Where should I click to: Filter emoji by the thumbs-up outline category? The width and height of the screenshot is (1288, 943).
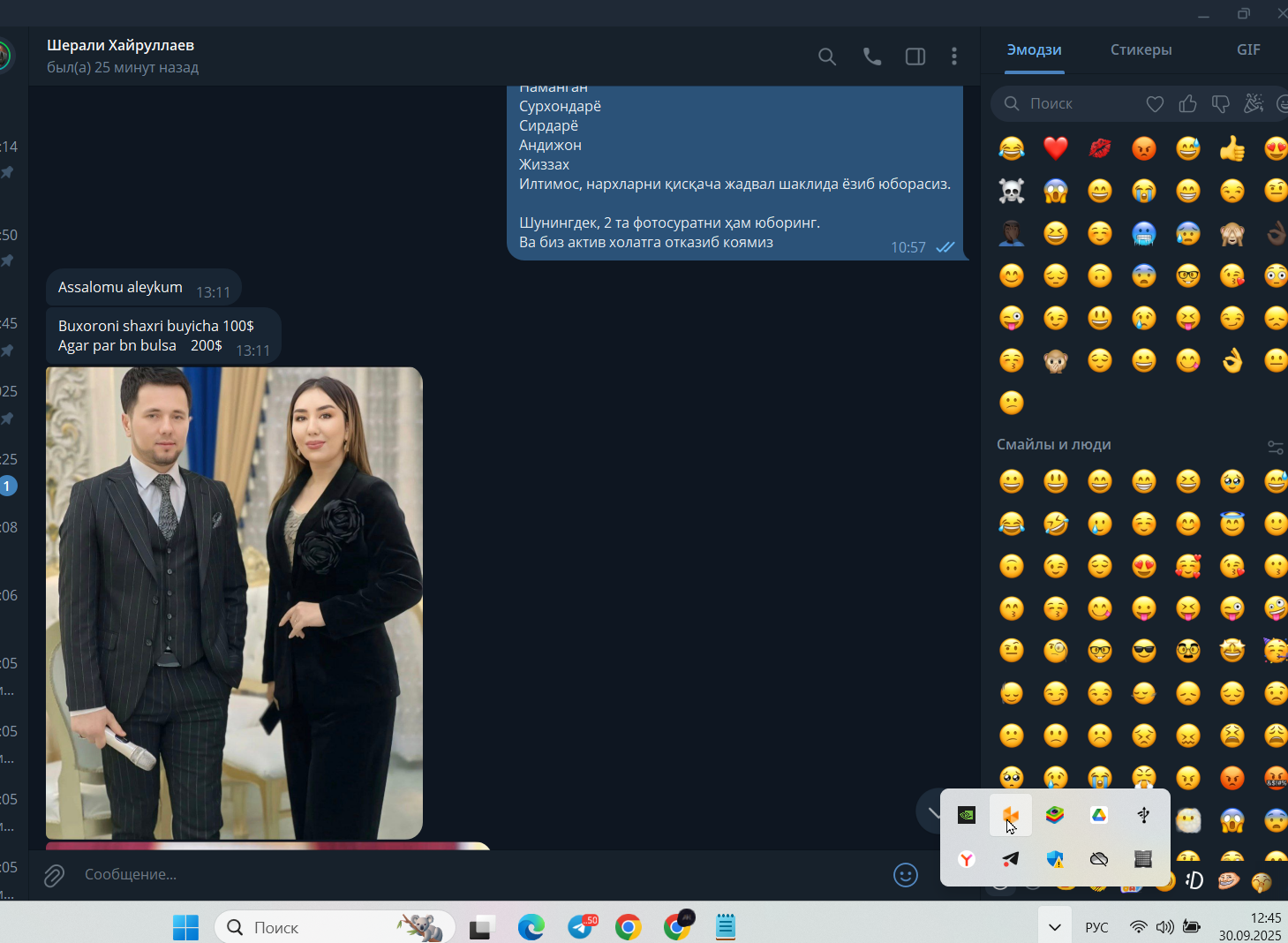point(1188,104)
